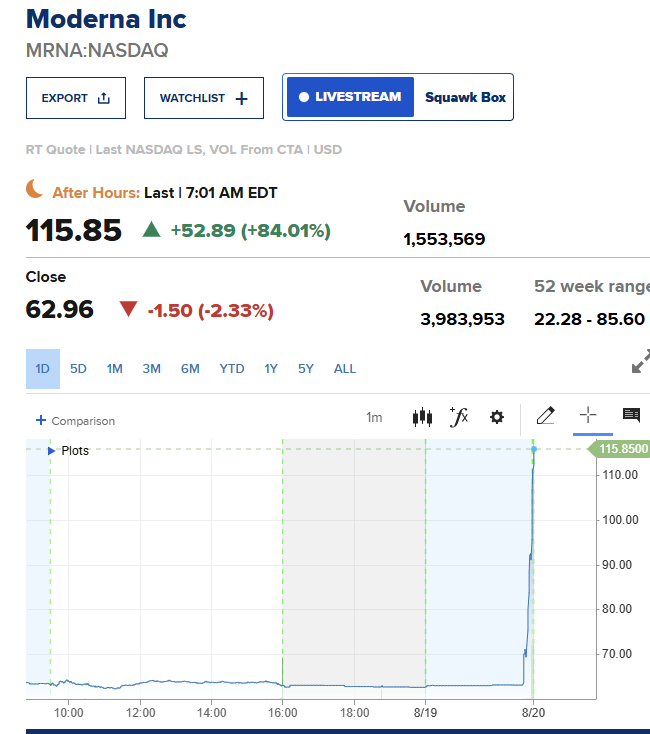Click the +52.89 (+84.01%) change text
The image size is (650, 734).
click(251, 231)
